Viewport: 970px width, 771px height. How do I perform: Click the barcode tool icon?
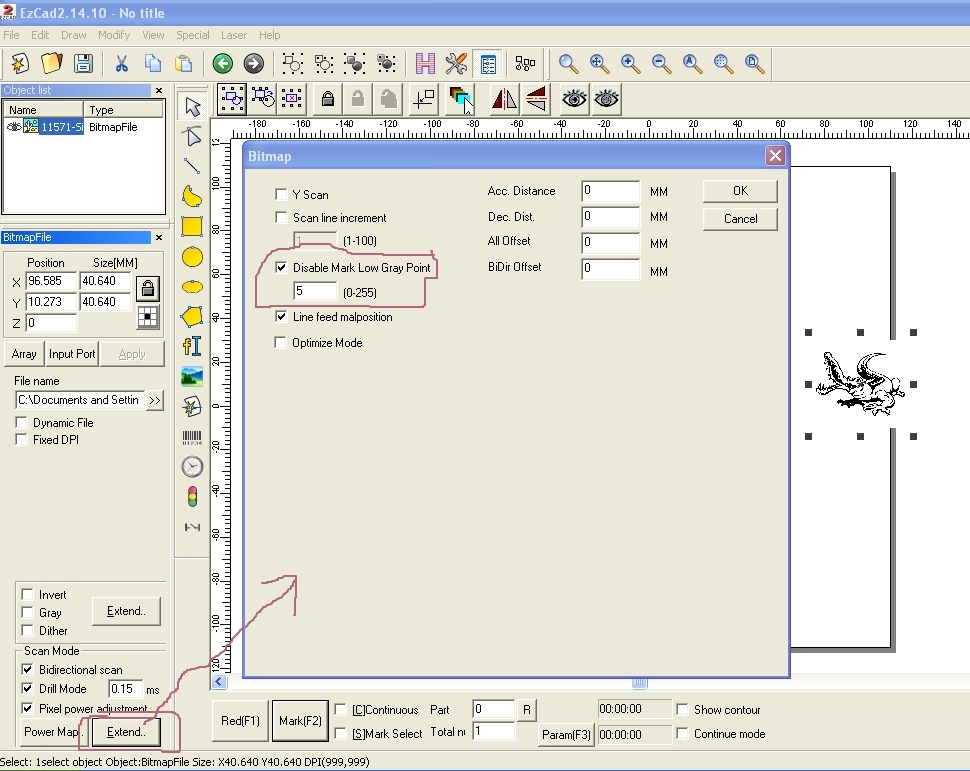tap(192, 437)
